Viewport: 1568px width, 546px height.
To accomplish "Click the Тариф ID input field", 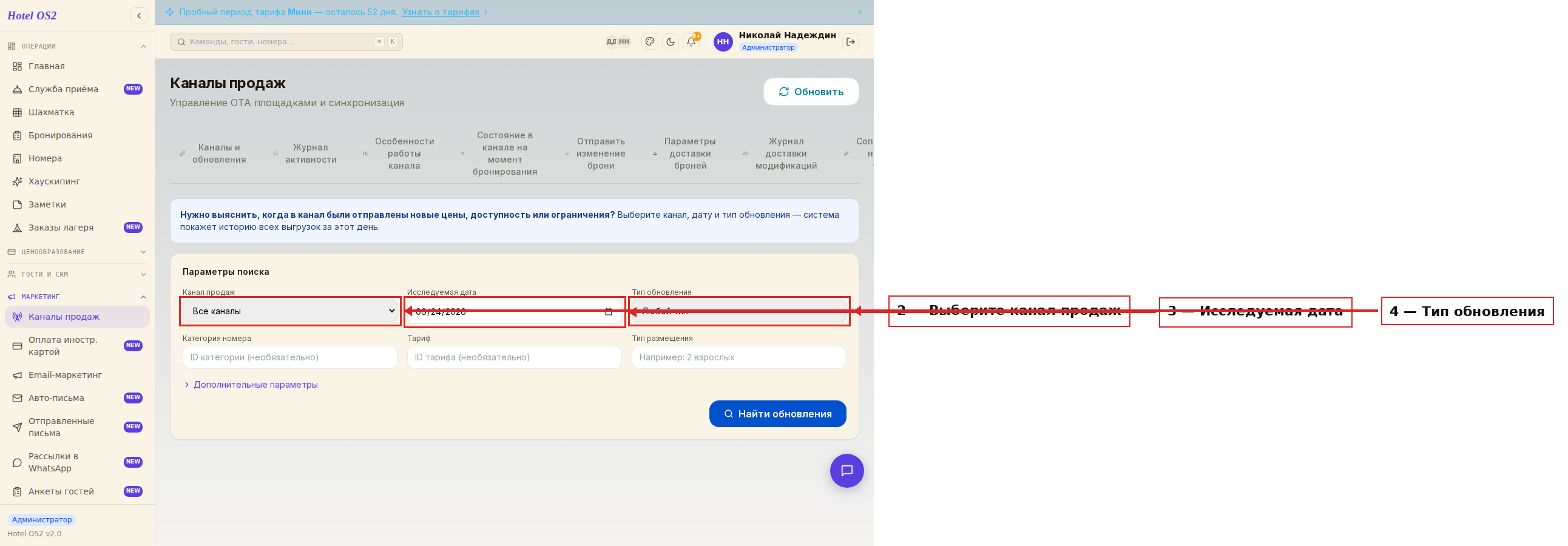I will tap(515, 358).
